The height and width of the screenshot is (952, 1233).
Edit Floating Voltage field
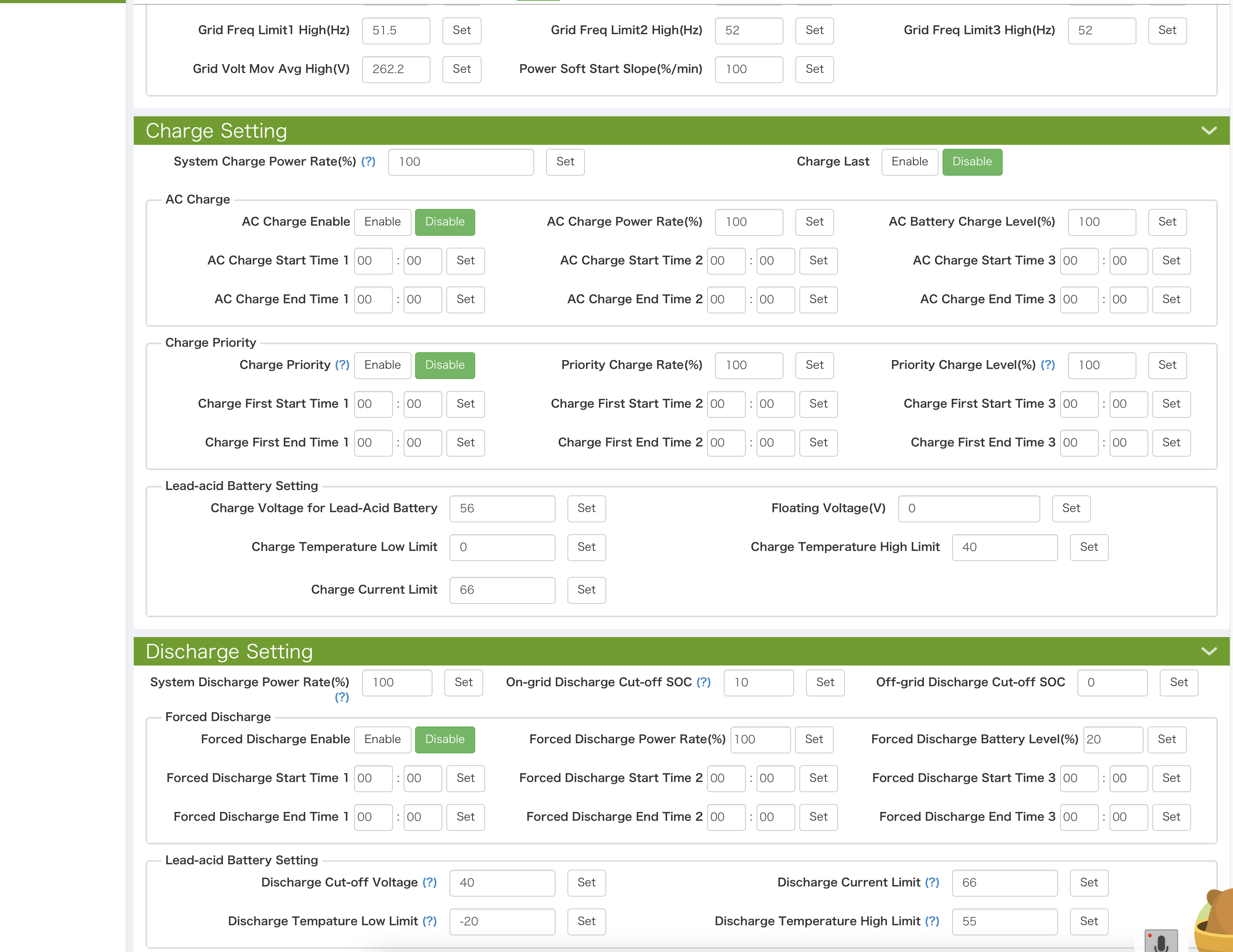pyautogui.click(x=969, y=509)
